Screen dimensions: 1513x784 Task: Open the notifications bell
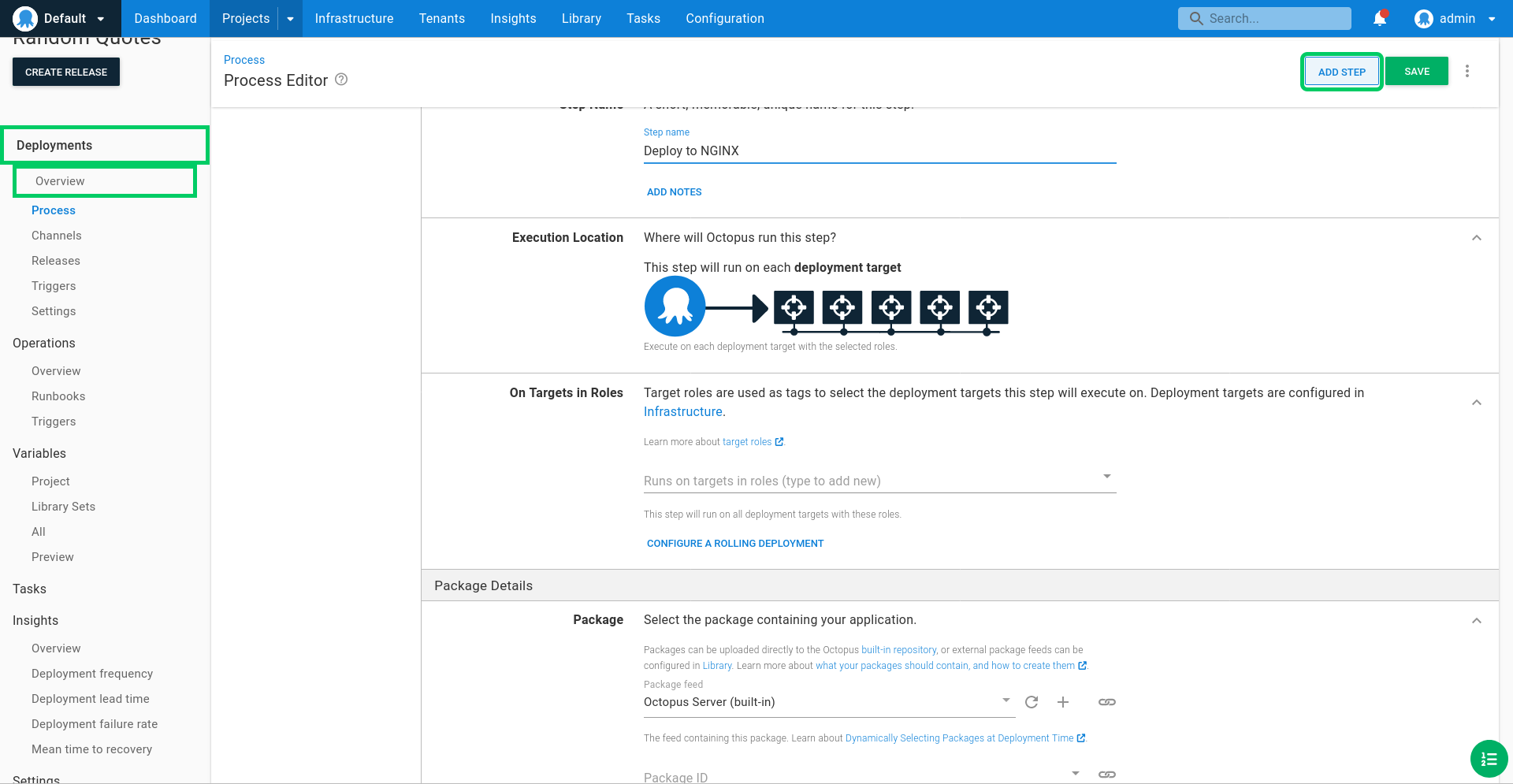(1380, 18)
